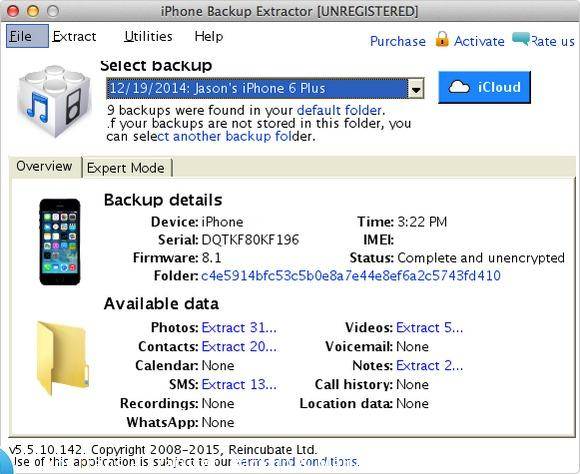
Task: Open the Extract menu
Action: pos(74,36)
